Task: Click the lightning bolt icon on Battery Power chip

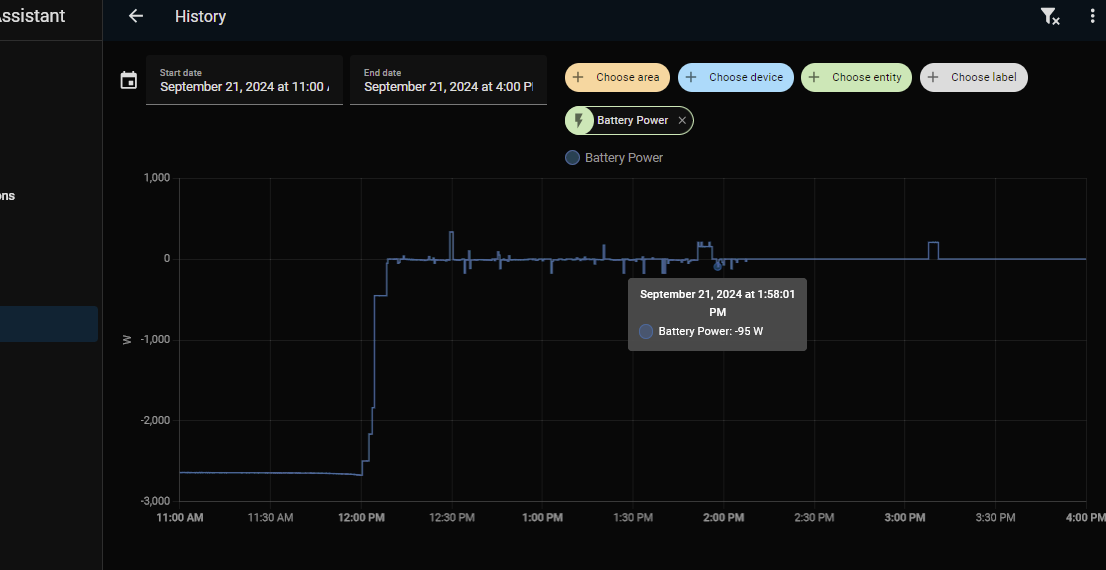Action: (579, 121)
